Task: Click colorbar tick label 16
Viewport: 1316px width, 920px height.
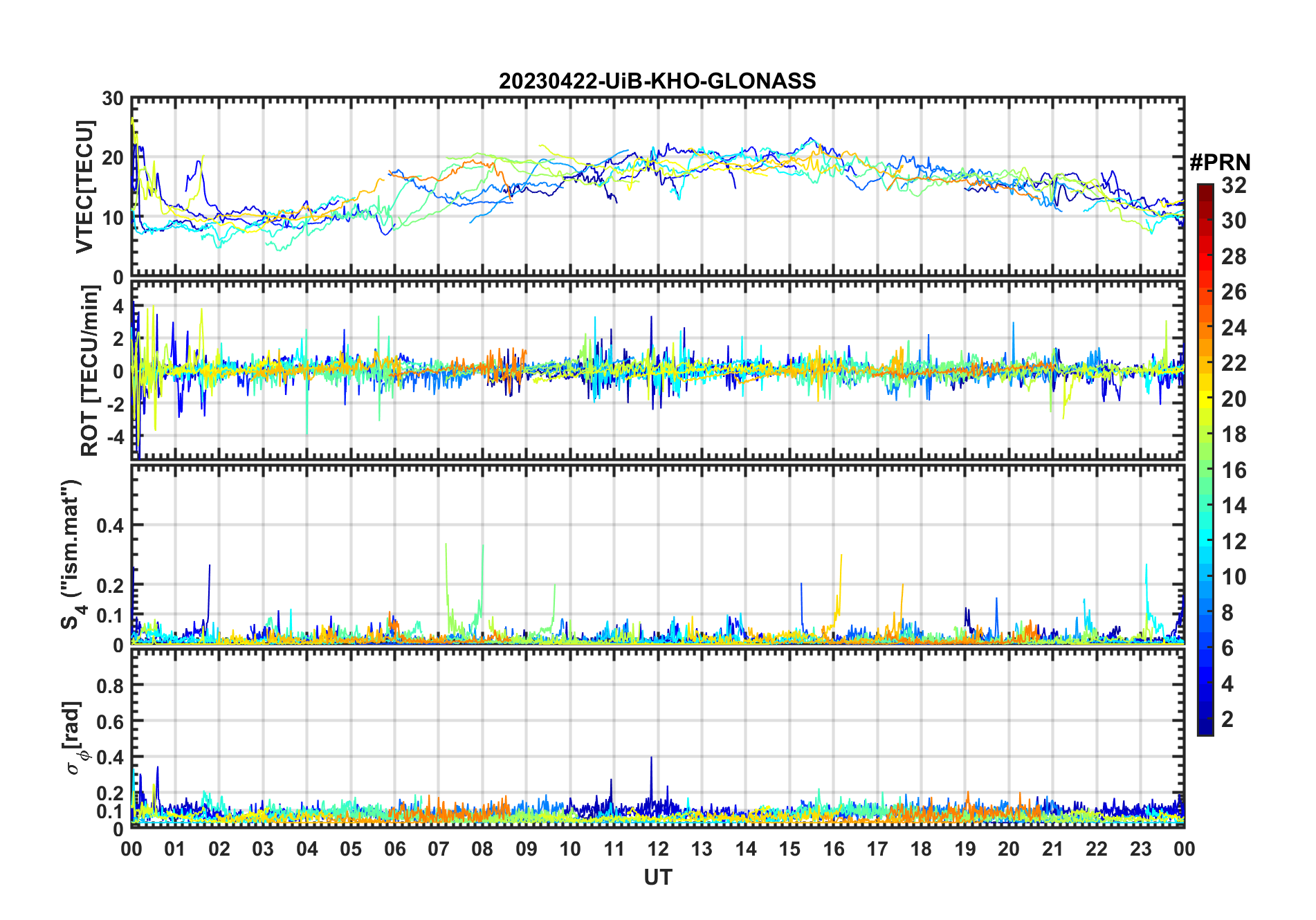Action: (1234, 470)
